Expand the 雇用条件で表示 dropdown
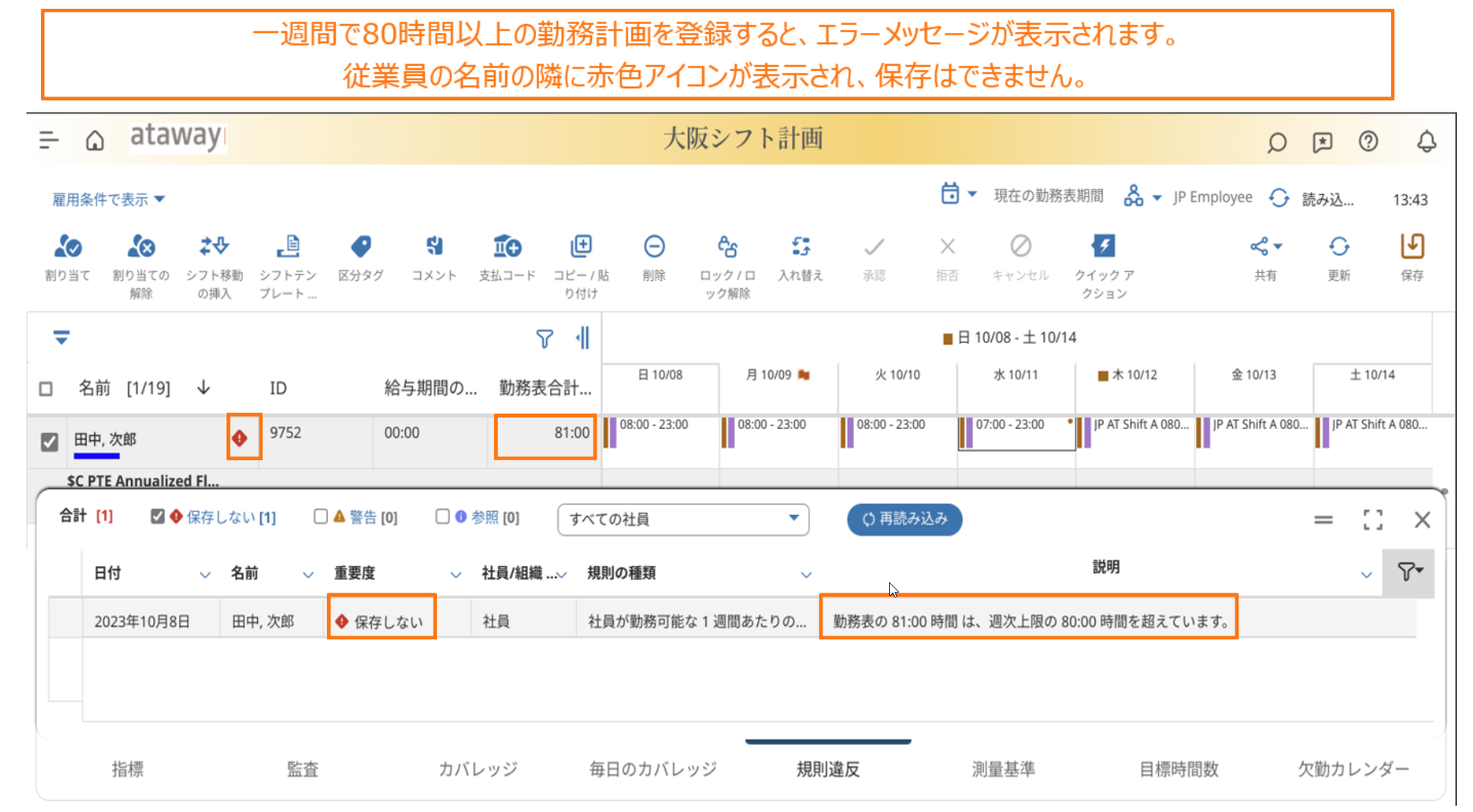1473x812 pixels. 108,199
